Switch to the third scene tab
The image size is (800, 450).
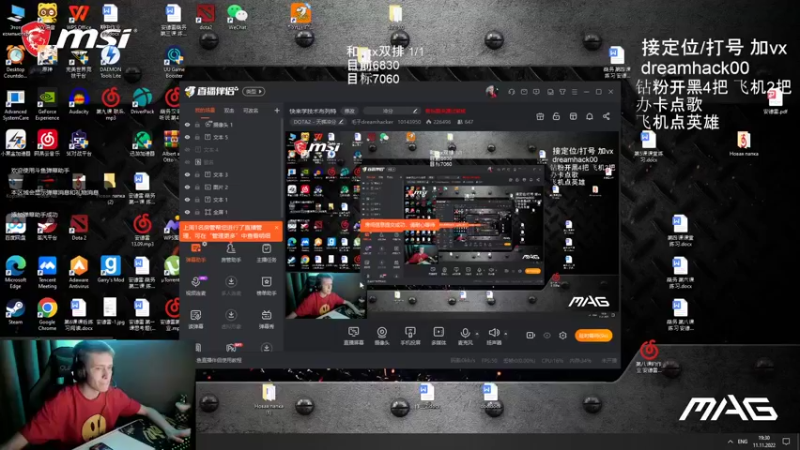[250, 110]
